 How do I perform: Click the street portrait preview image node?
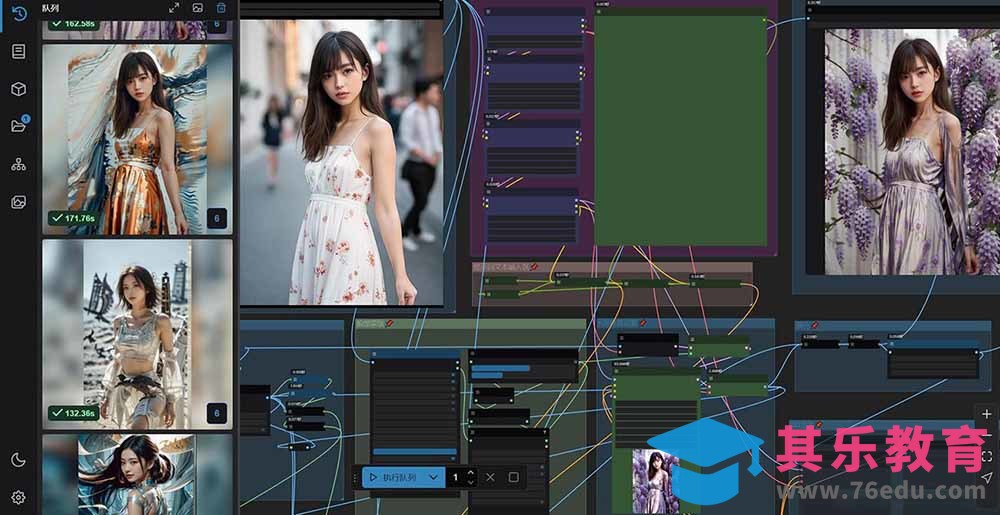click(341, 163)
